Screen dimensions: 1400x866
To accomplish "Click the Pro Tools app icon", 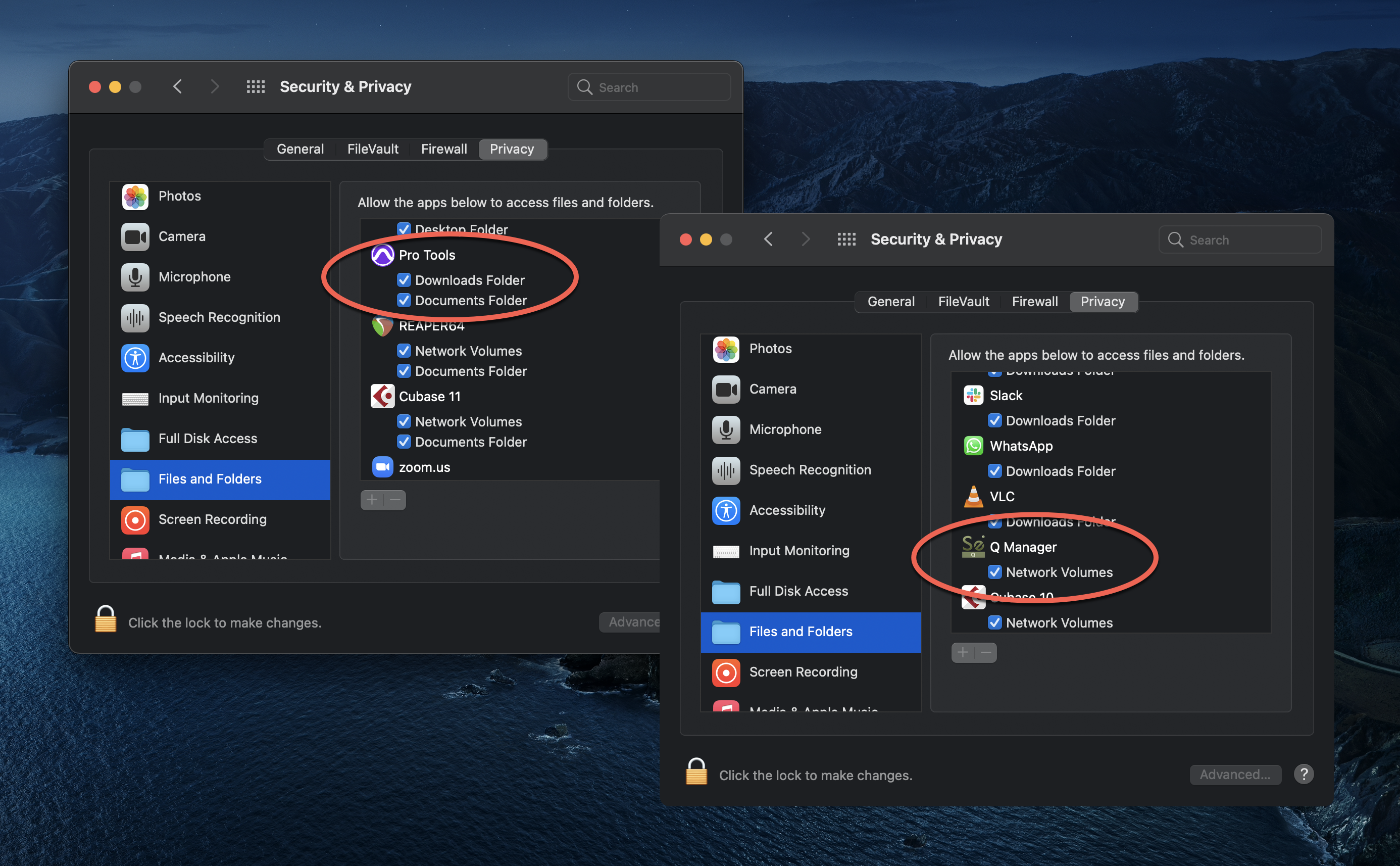I will pos(382,255).
